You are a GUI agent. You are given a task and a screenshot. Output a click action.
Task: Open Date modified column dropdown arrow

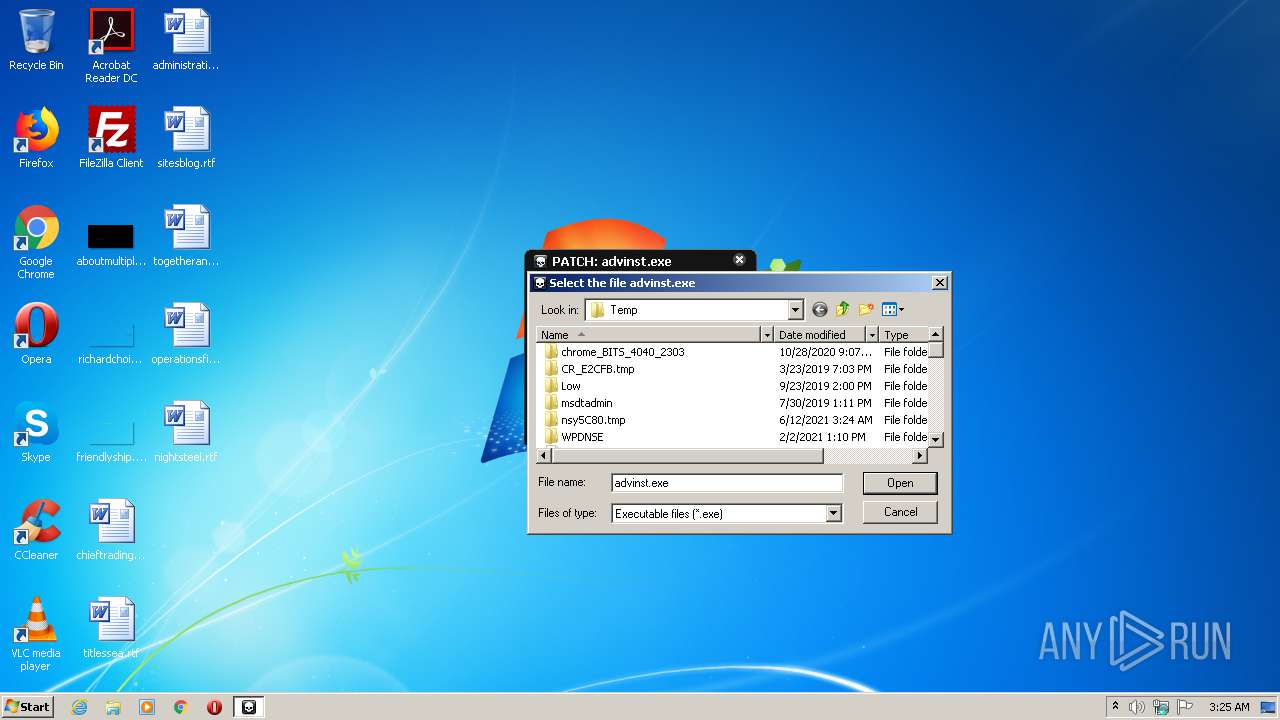click(872, 335)
